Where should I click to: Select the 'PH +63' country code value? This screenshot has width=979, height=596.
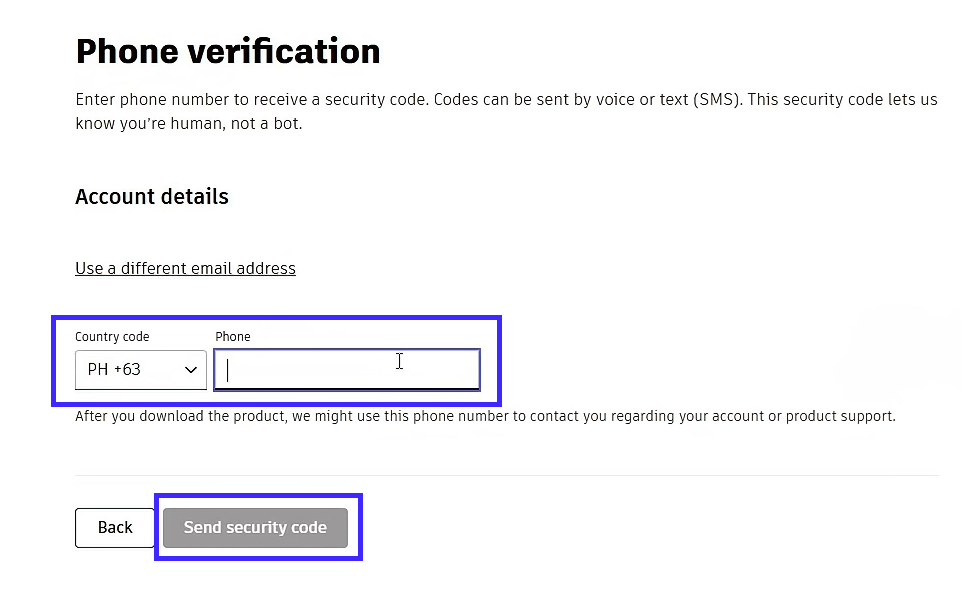click(114, 370)
